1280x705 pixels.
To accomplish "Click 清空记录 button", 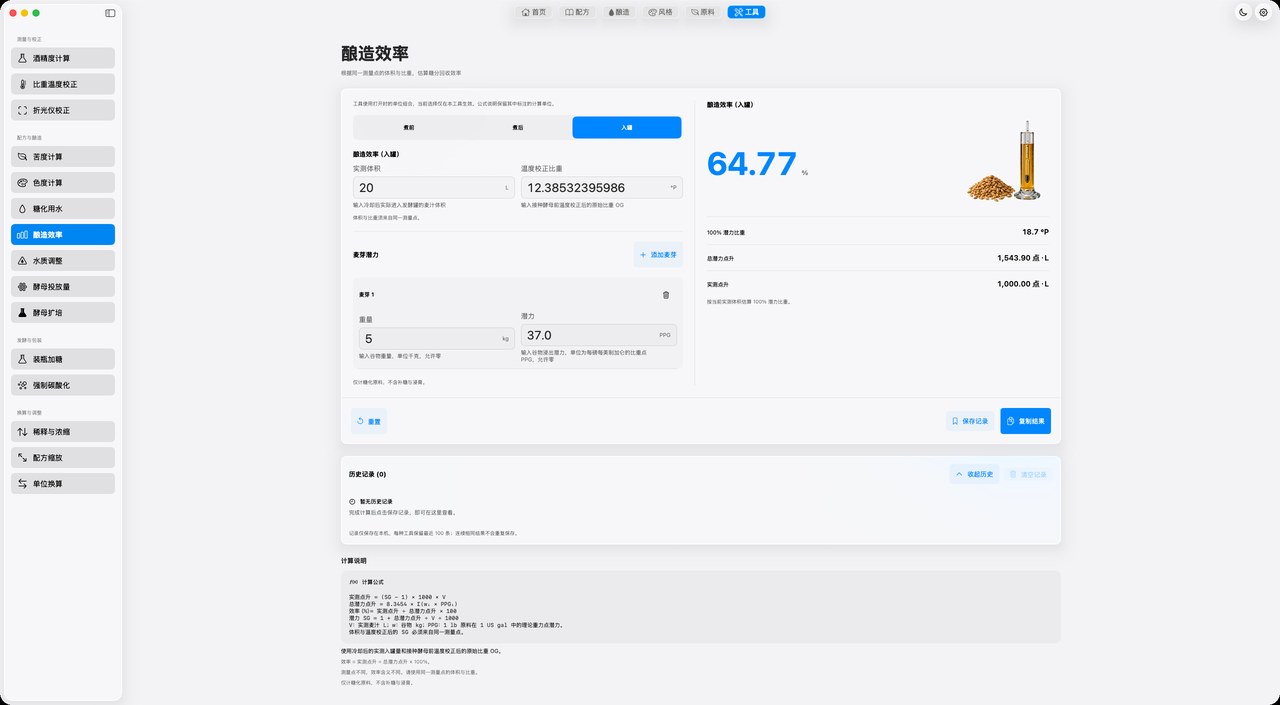I will pyautogui.click(x=1028, y=474).
